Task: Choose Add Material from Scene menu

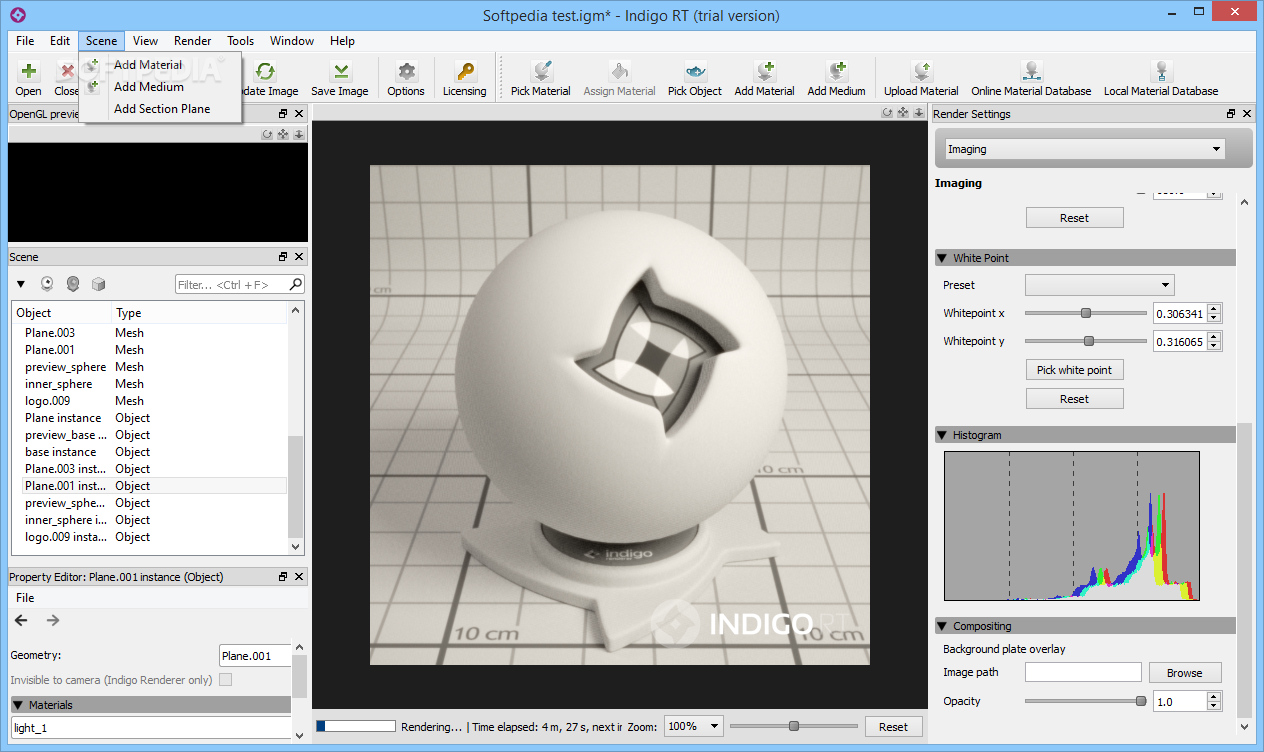Action: [x=161, y=65]
